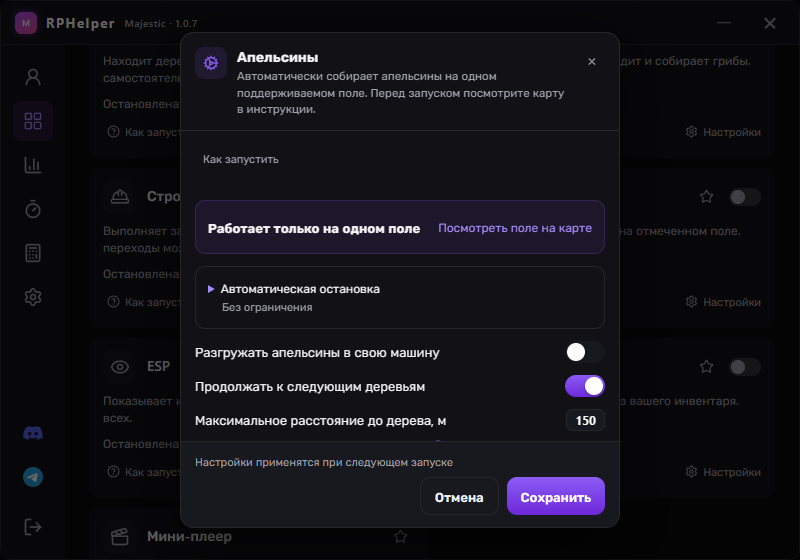The width and height of the screenshot is (800, 560).
Task: Open Посмотреть поле на карте link
Action: point(515,228)
